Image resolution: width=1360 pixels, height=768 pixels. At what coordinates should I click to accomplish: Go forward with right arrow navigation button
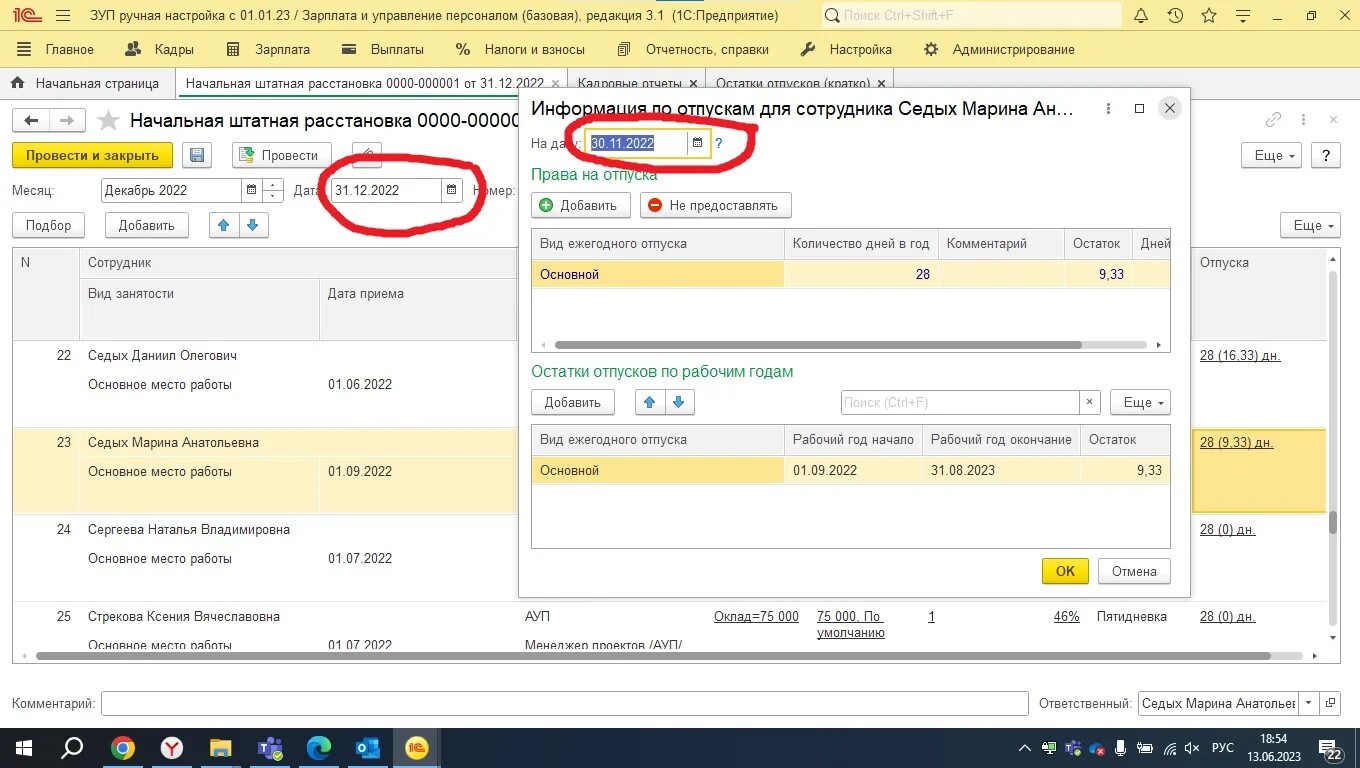click(x=66, y=121)
